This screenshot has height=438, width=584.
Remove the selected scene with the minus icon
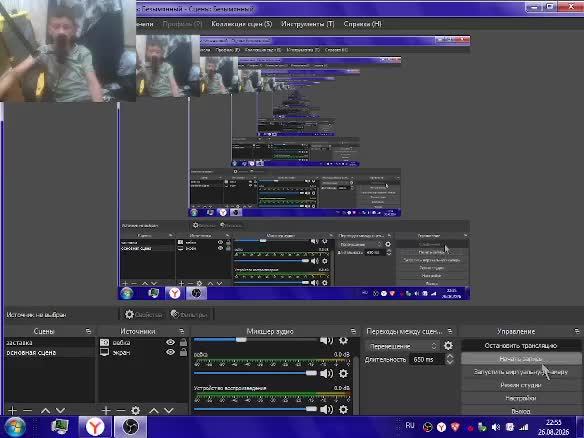[x=28, y=410]
